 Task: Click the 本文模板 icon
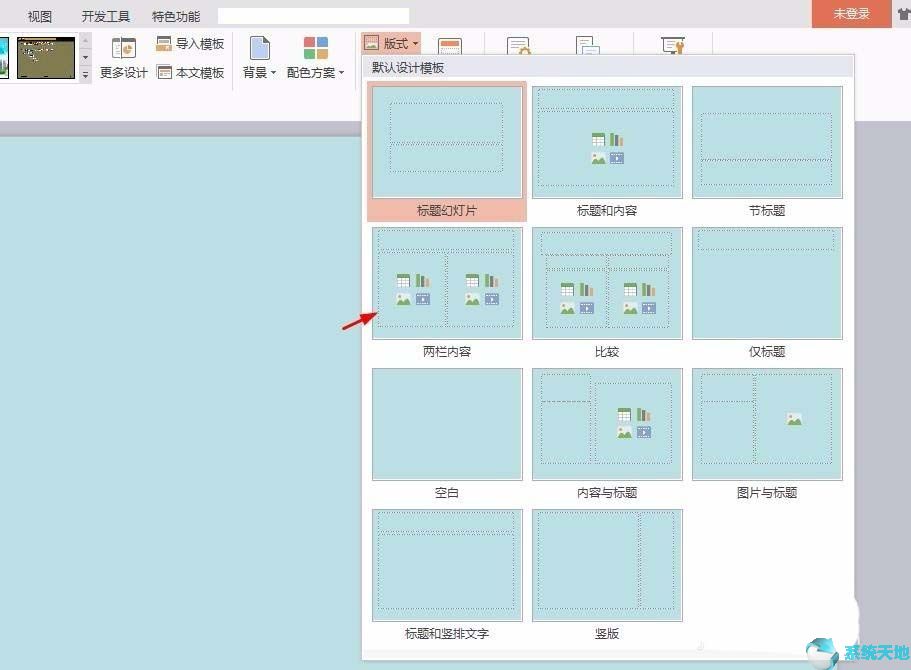point(164,72)
